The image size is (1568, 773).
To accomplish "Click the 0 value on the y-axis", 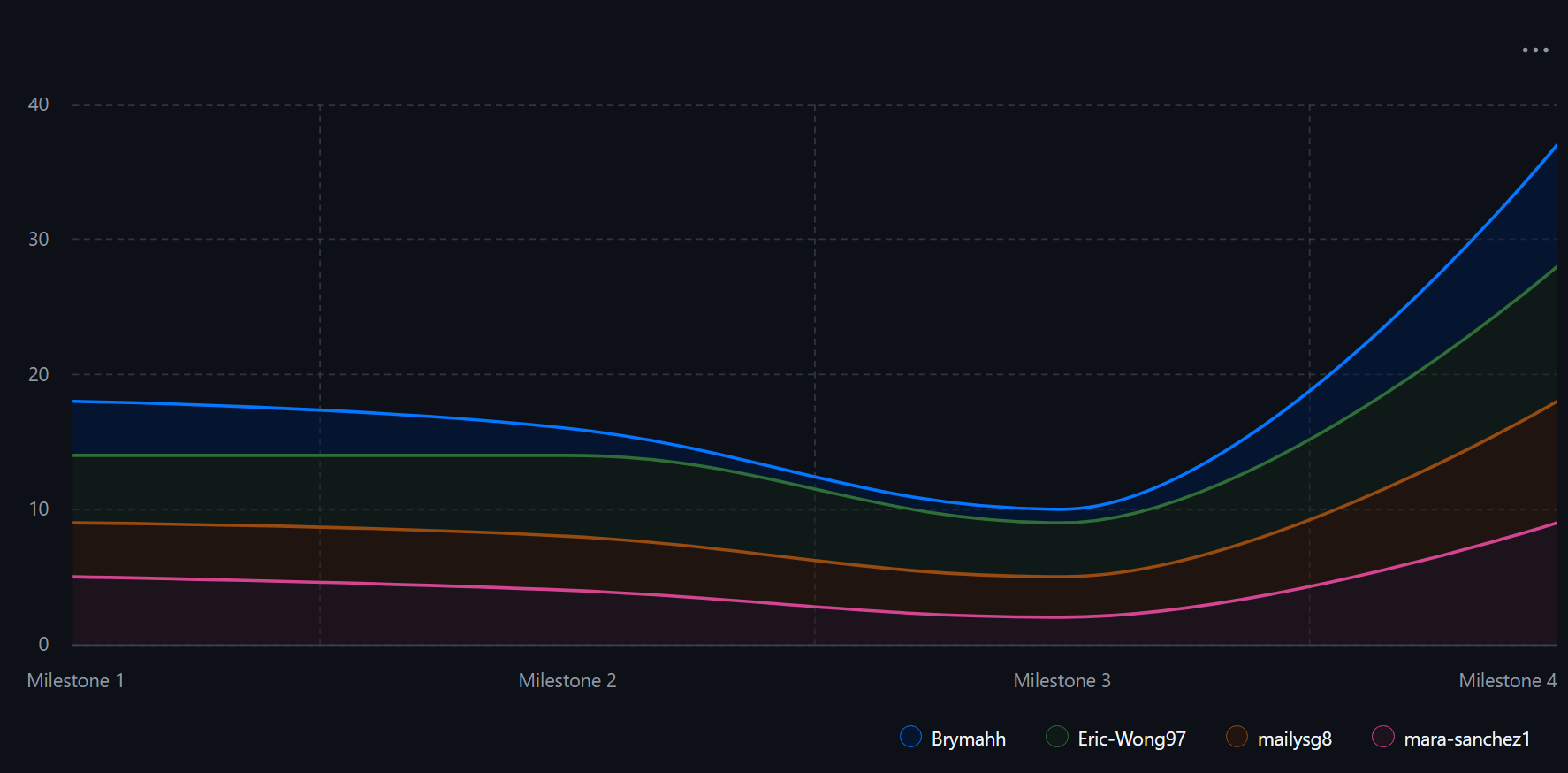I will pos(43,644).
